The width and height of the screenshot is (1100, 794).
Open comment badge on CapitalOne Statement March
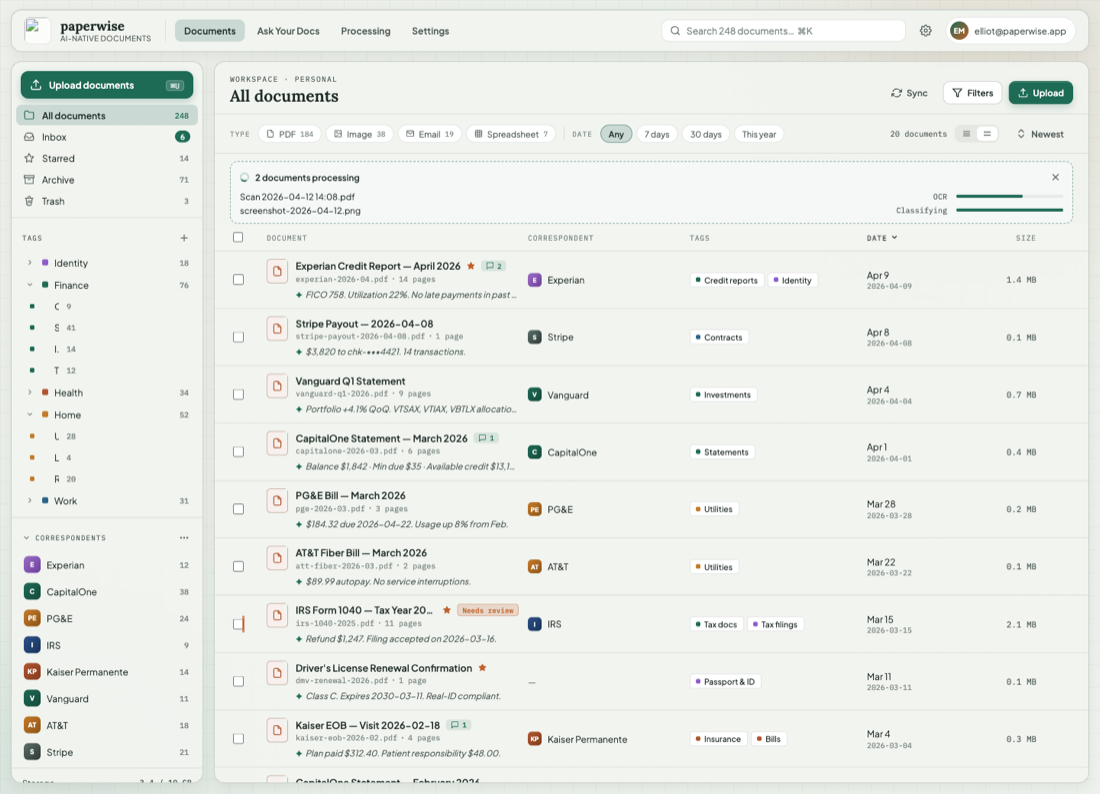(x=487, y=438)
